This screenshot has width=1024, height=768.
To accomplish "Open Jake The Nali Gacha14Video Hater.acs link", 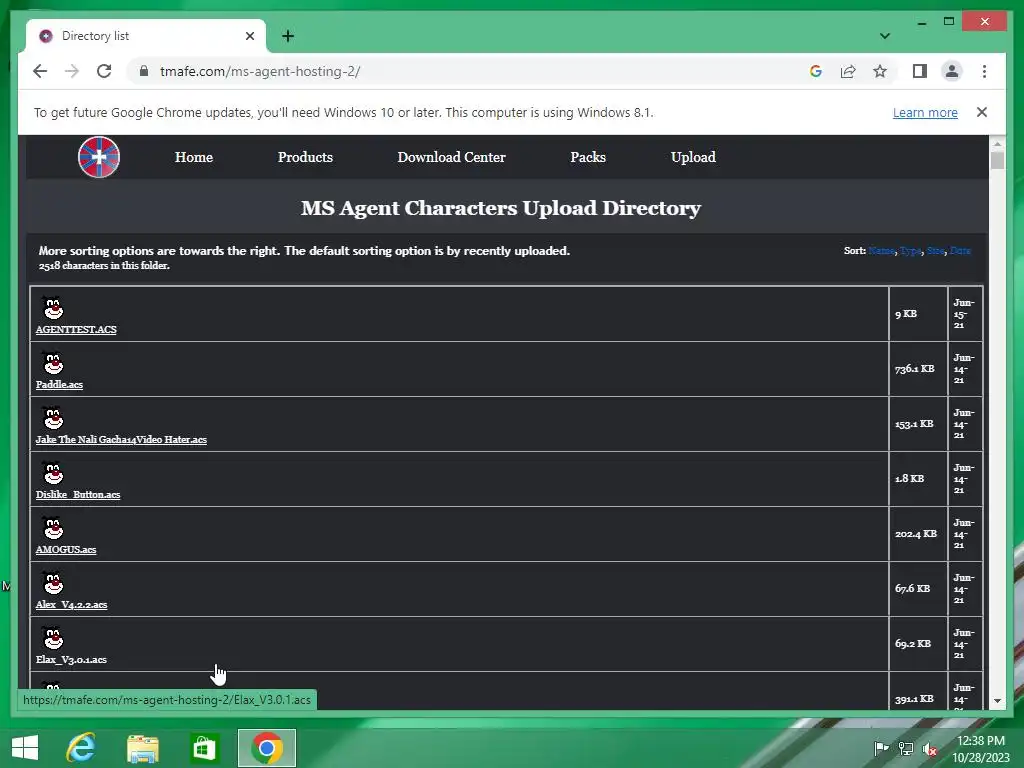I will coord(121,440).
